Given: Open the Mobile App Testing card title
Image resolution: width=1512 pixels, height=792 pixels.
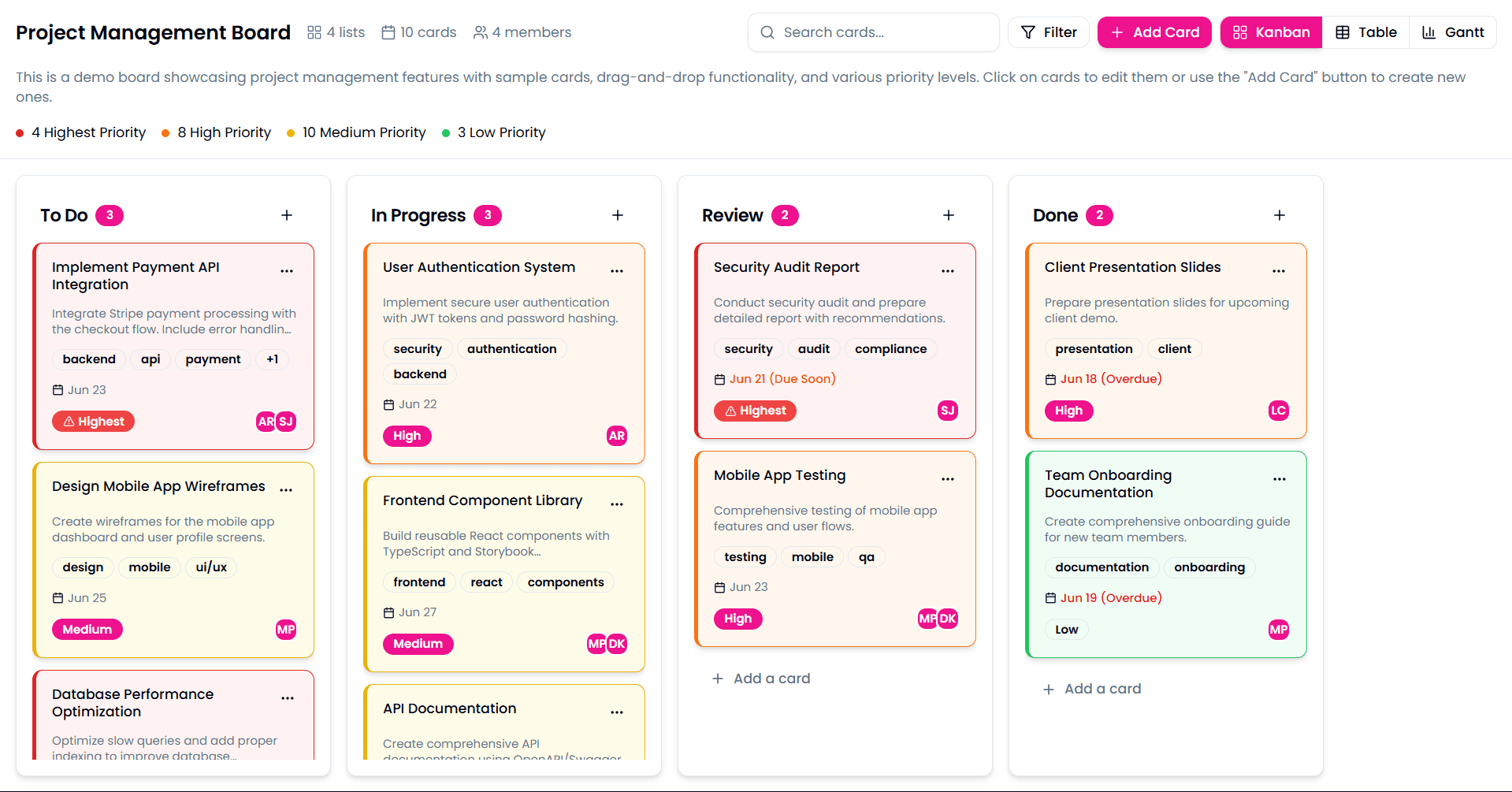Looking at the screenshot, I should 780,475.
